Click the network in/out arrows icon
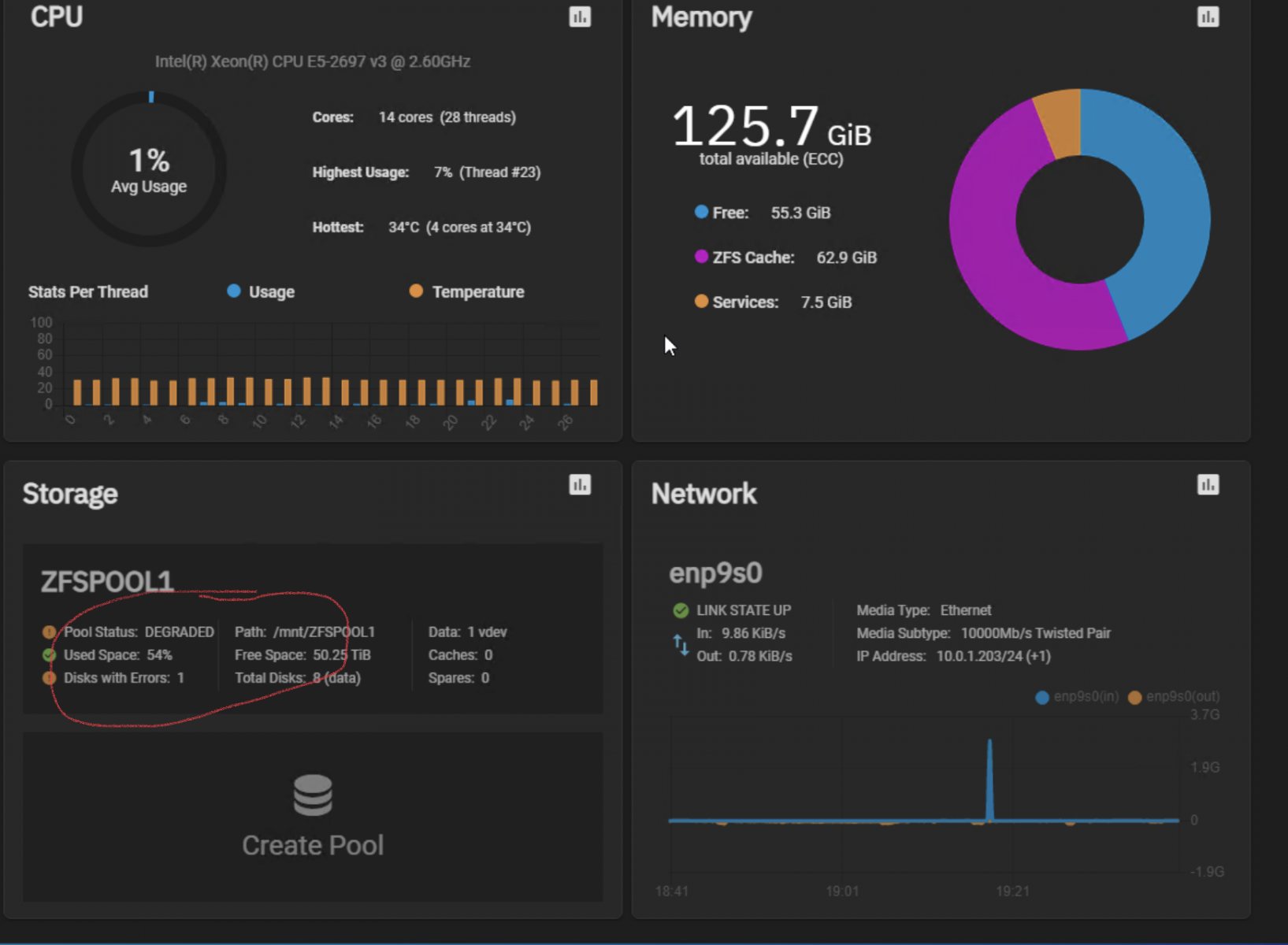Image resolution: width=1288 pixels, height=945 pixels. click(681, 645)
